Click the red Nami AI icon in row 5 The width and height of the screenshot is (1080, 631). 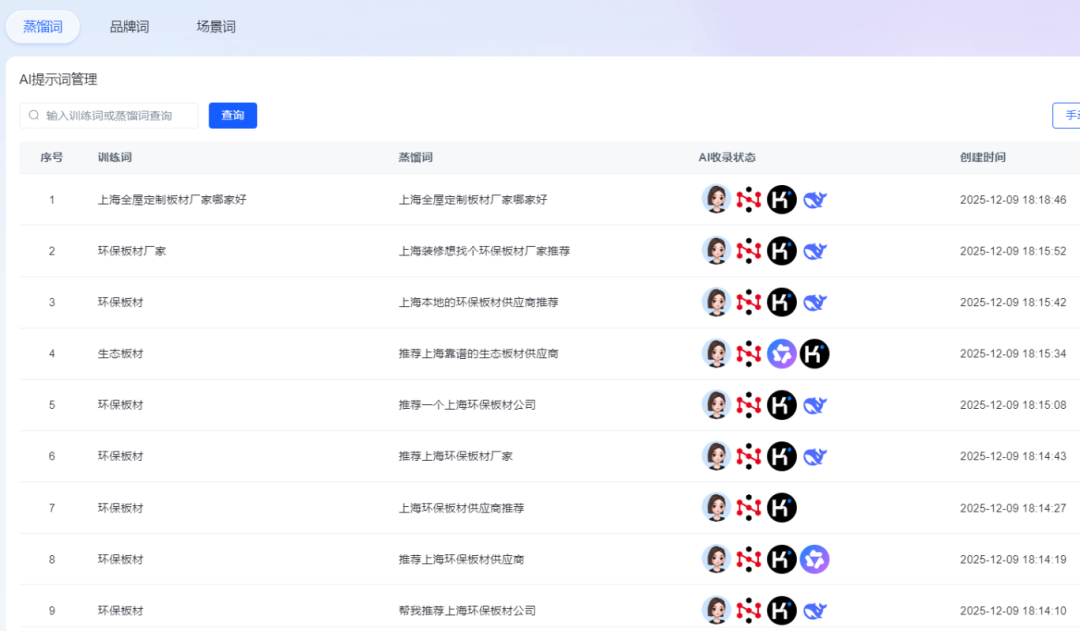pos(749,405)
